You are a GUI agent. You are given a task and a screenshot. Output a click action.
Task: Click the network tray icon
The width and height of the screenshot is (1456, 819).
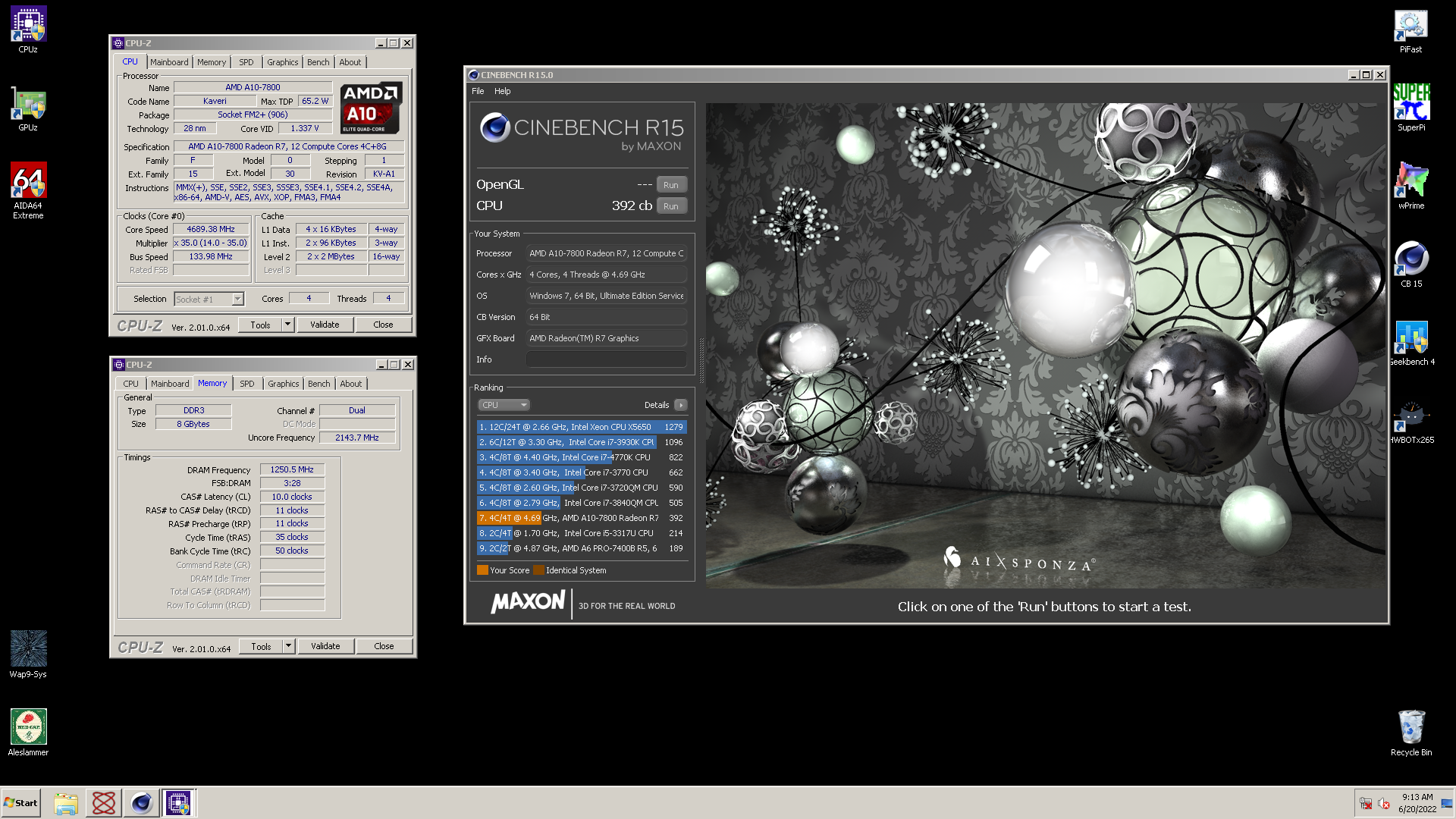[x=1366, y=804]
